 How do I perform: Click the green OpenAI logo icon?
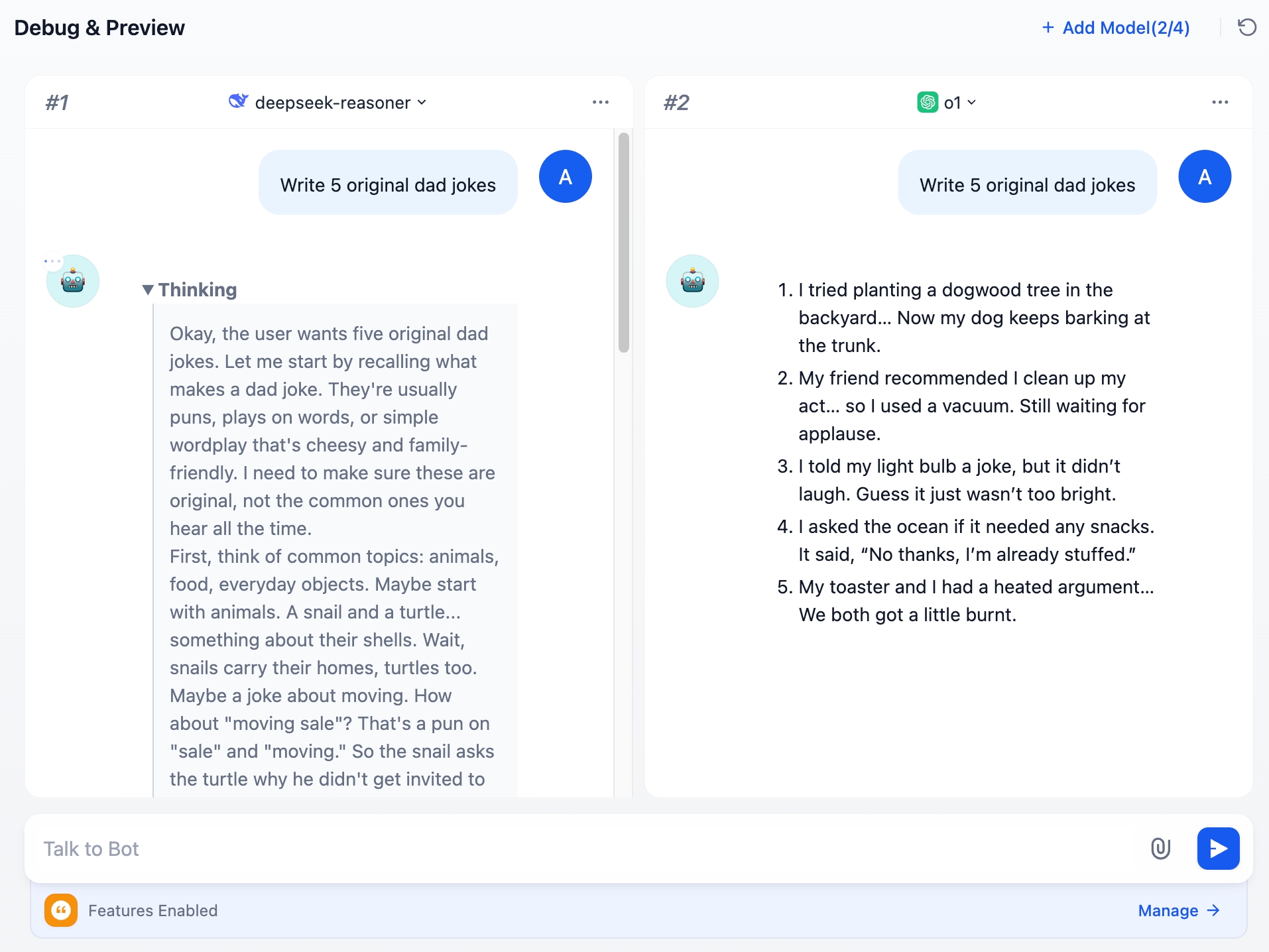click(x=928, y=102)
